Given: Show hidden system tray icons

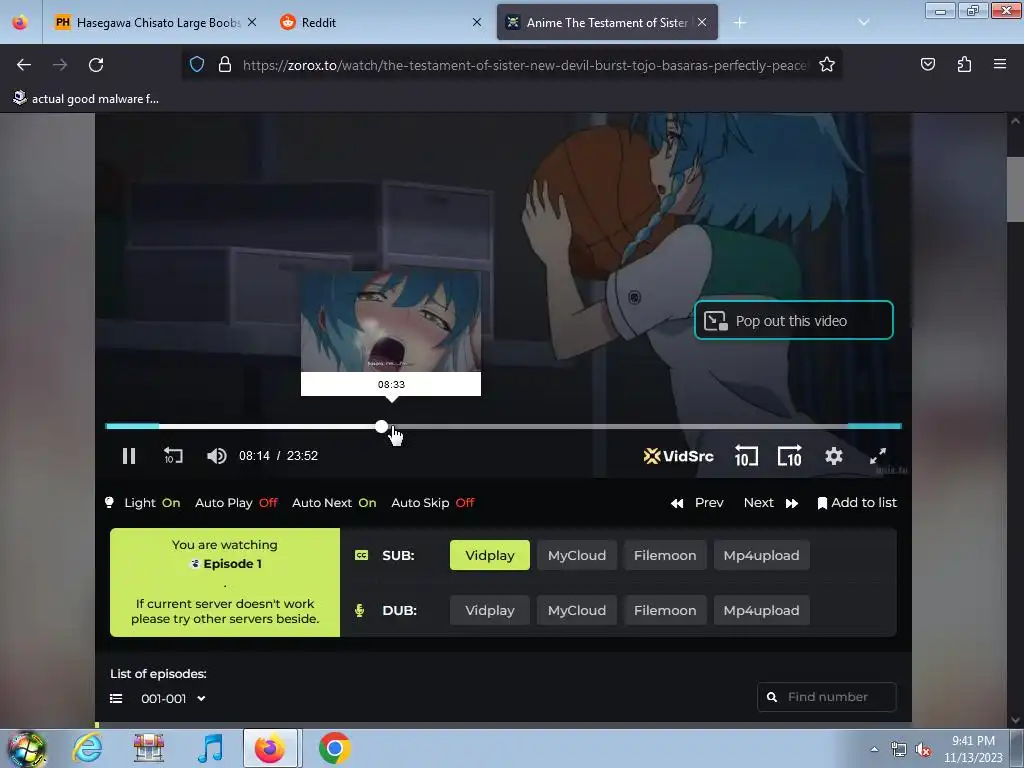Looking at the screenshot, I should (x=874, y=749).
